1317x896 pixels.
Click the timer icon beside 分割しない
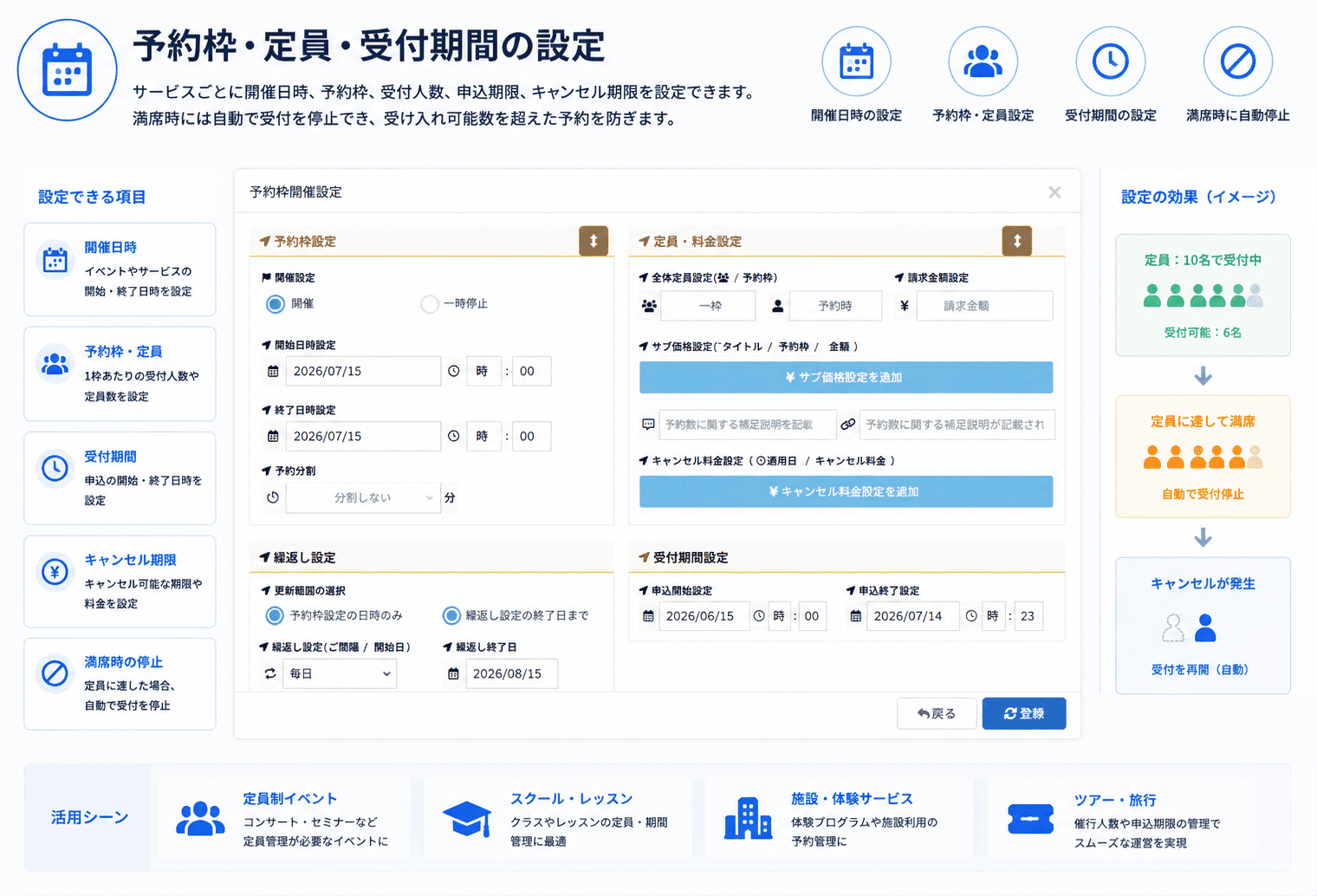pos(273,497)
